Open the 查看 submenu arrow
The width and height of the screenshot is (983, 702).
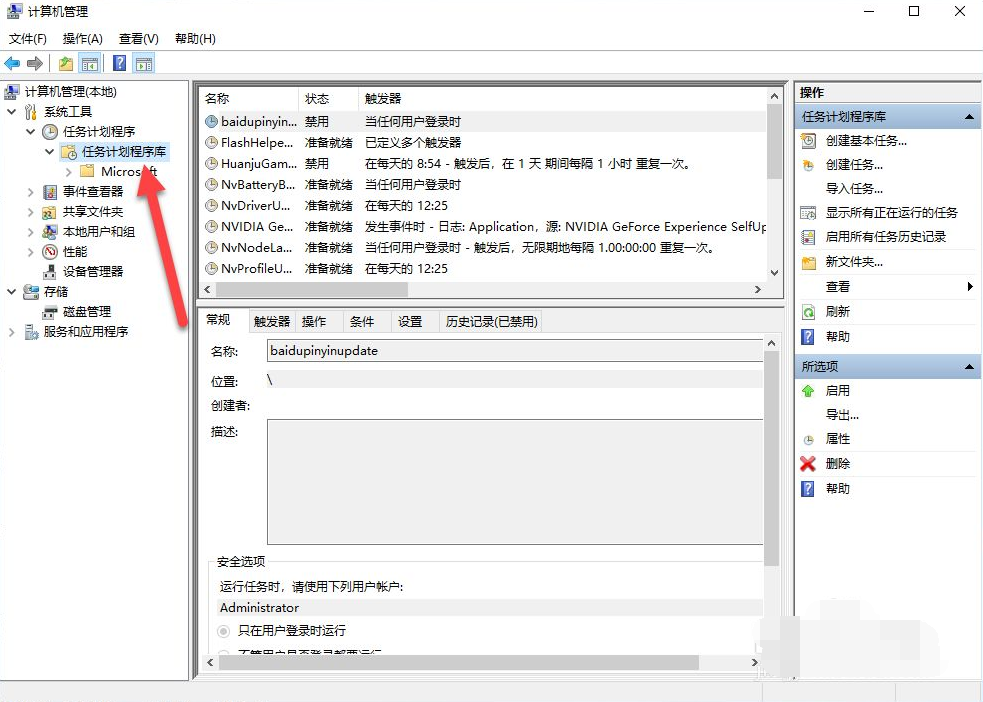968,286
